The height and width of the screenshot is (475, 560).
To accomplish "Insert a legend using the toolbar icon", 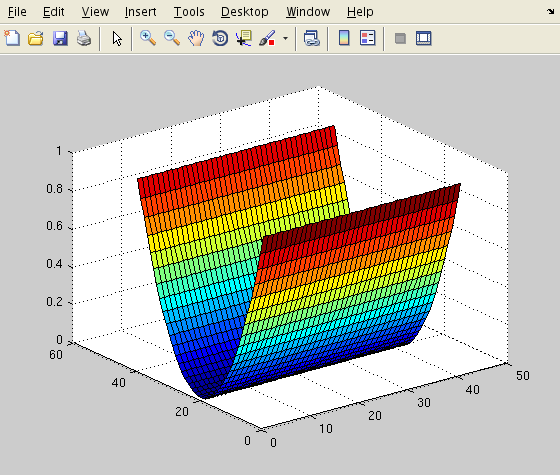I will pos(368,38).
